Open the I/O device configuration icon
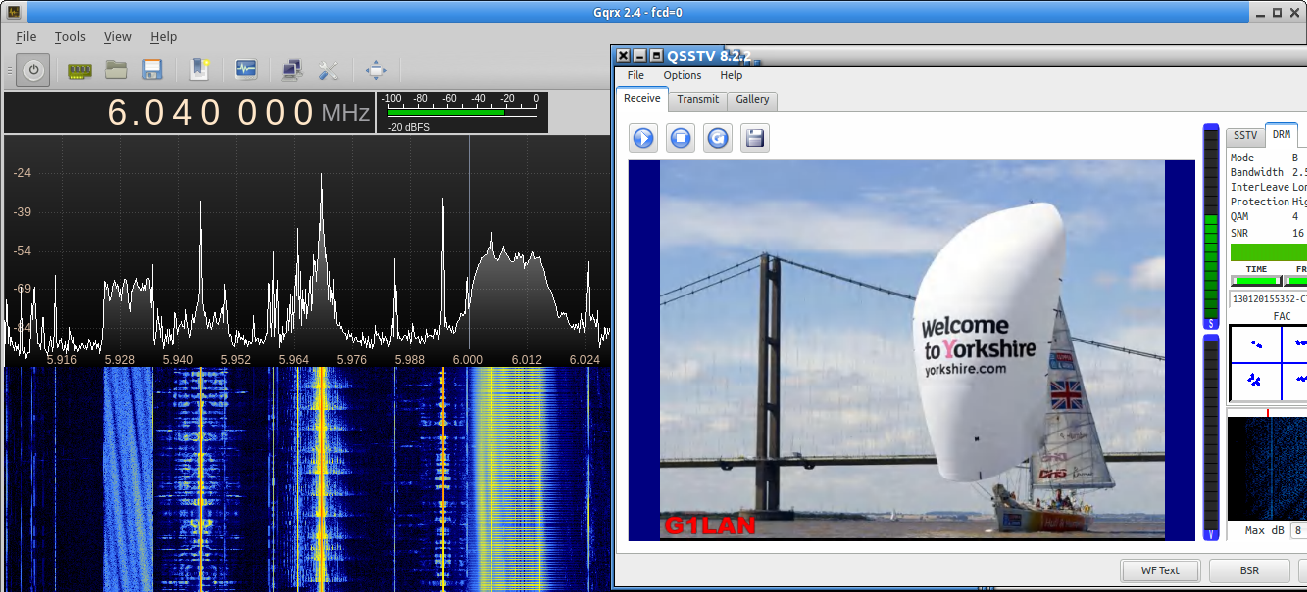Image resolution: width=1307 pixels, height=592 pixels. [80, 70]
